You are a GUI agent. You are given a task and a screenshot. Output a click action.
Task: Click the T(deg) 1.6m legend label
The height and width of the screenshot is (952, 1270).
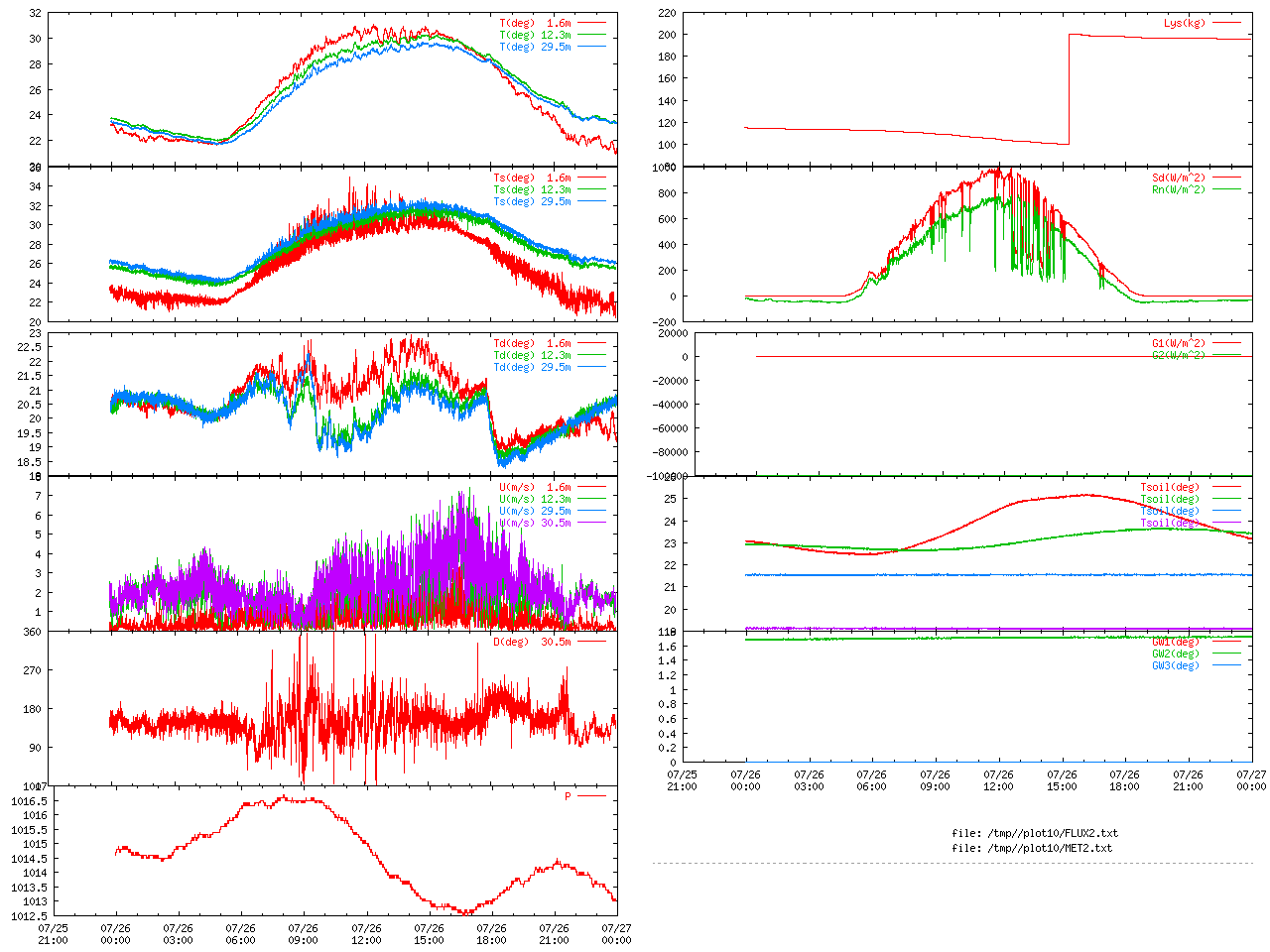click(x=536, y=23)
